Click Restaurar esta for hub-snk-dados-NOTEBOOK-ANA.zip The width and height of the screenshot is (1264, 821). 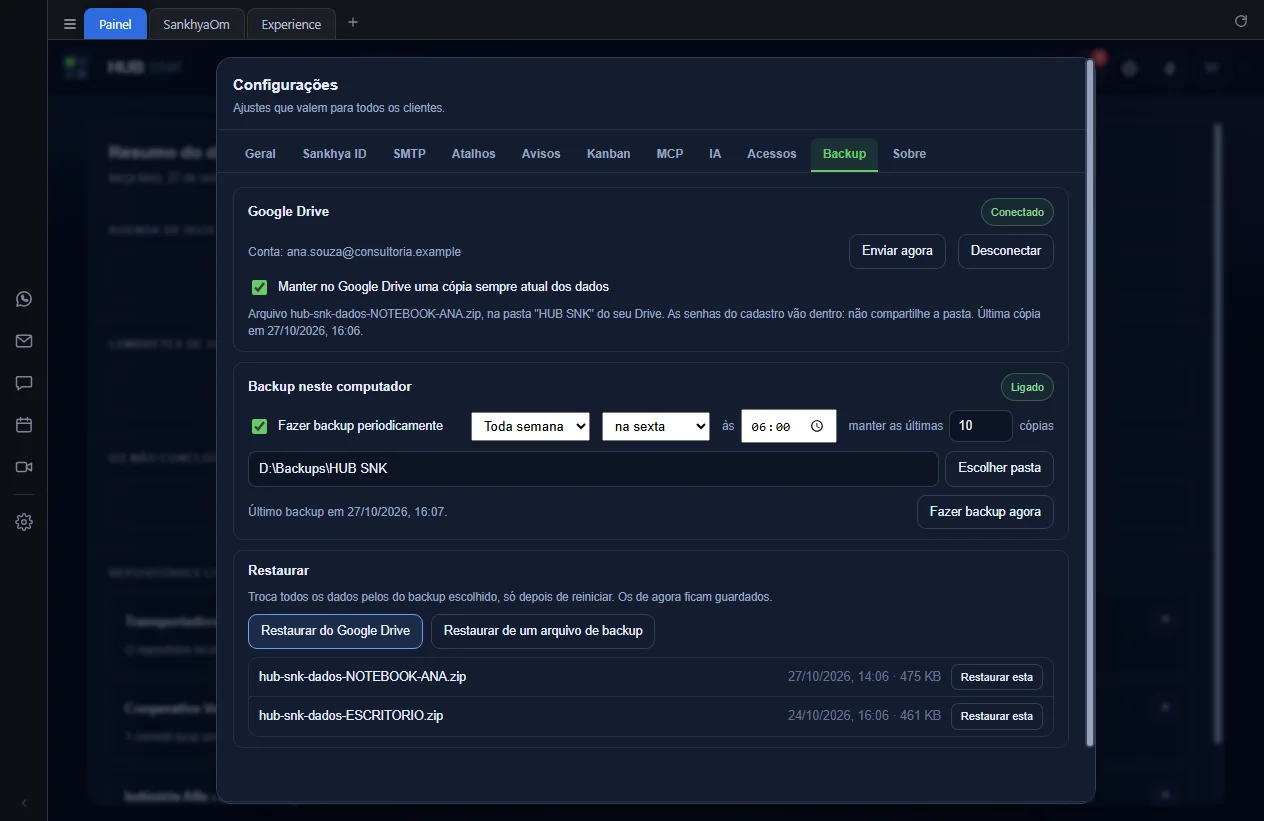click(x=997, y=677)
